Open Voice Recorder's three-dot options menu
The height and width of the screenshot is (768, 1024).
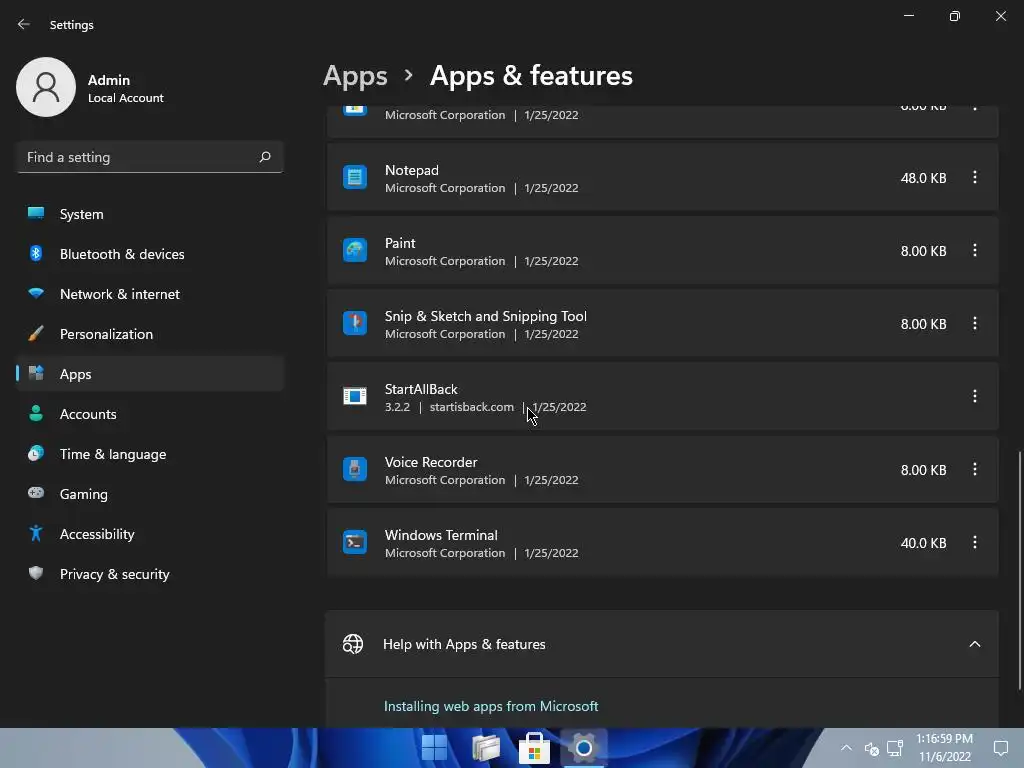pyautogui.click(x=974, y=470)
